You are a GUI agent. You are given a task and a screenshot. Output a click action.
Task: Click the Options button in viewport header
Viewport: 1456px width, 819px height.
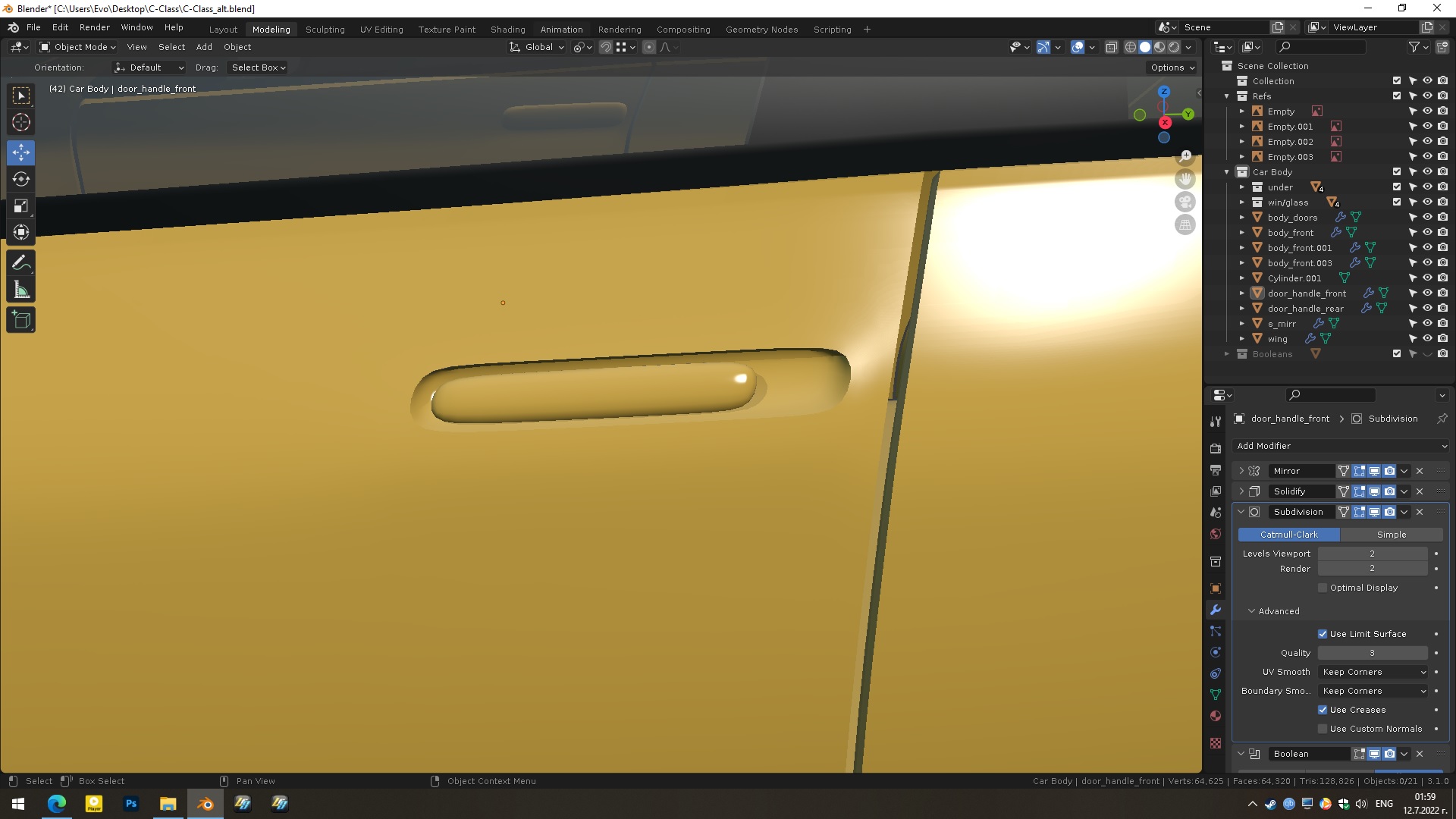pos(1172,67)
